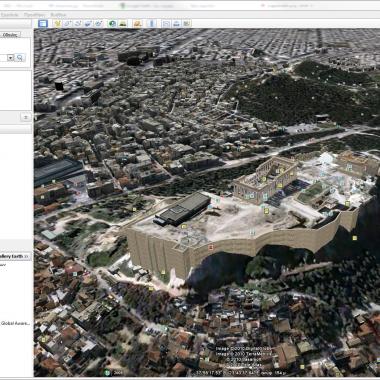Click the yellow placemark beside the dark-roofed museum
This screenshot has height=380, width=380.
click(184, 226)
